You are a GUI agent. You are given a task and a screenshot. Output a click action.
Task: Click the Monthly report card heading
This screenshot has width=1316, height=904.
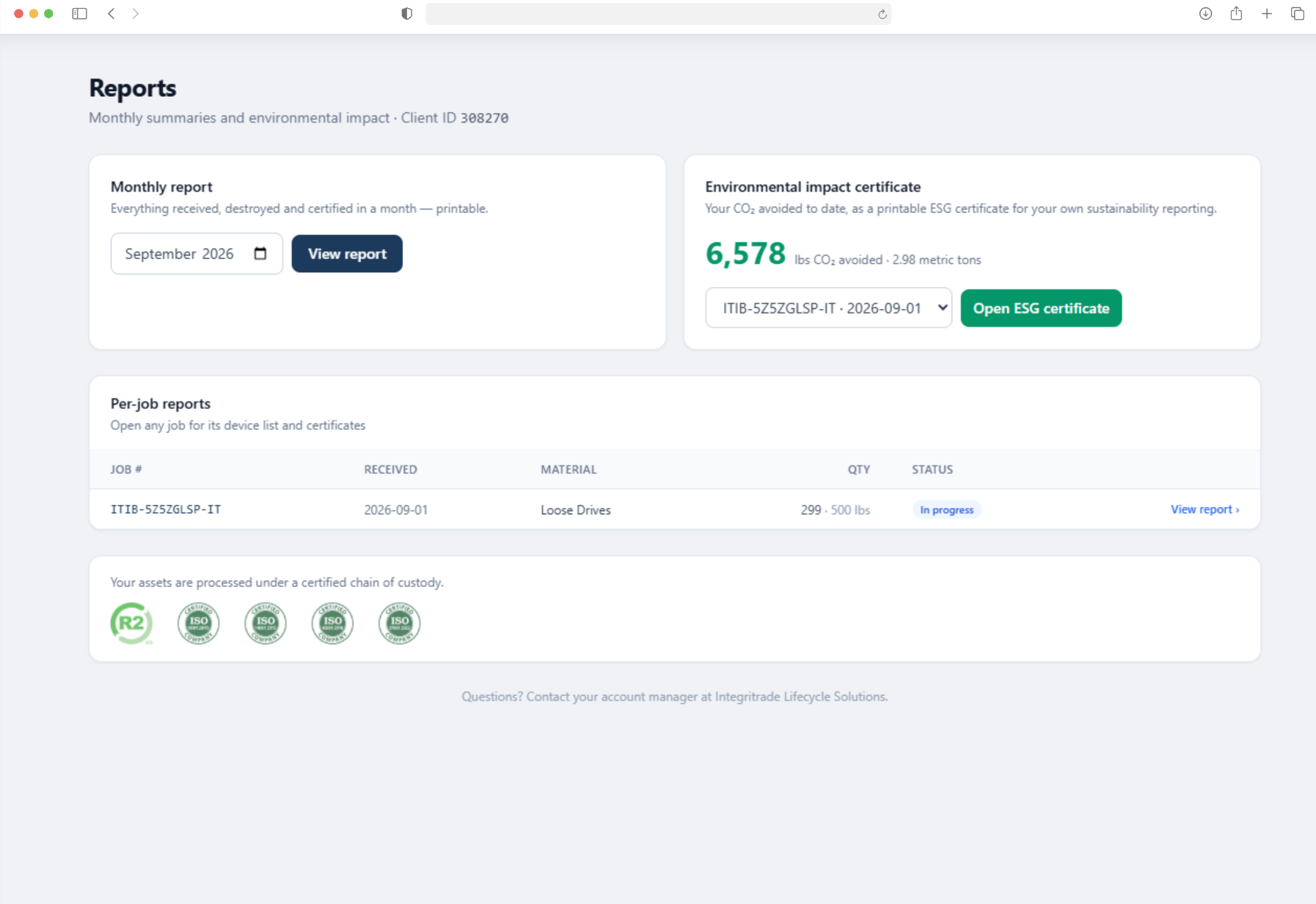coord(161,187)
